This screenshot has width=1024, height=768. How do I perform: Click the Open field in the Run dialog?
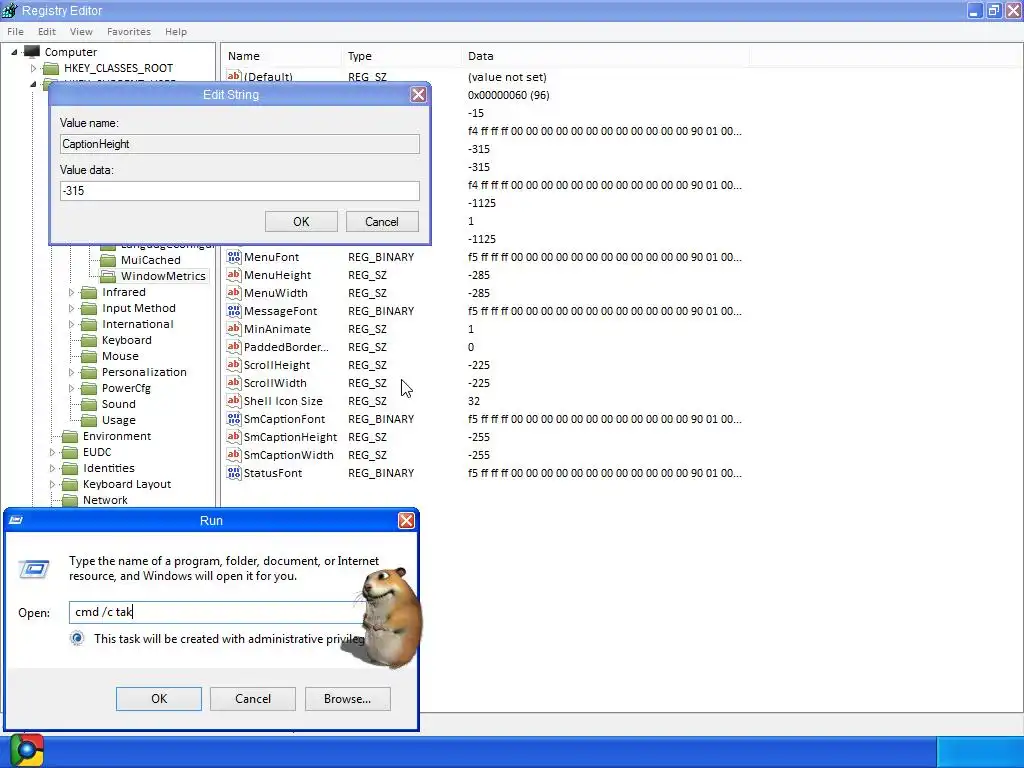[x=219, y=612]
